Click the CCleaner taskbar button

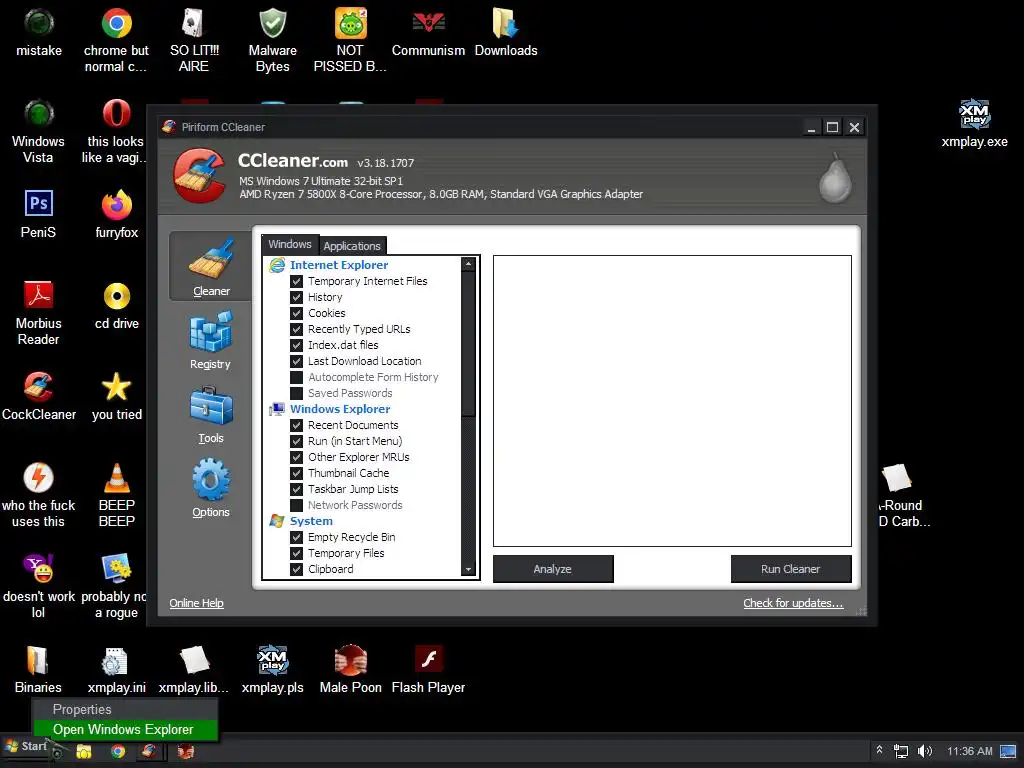(149, 751)
